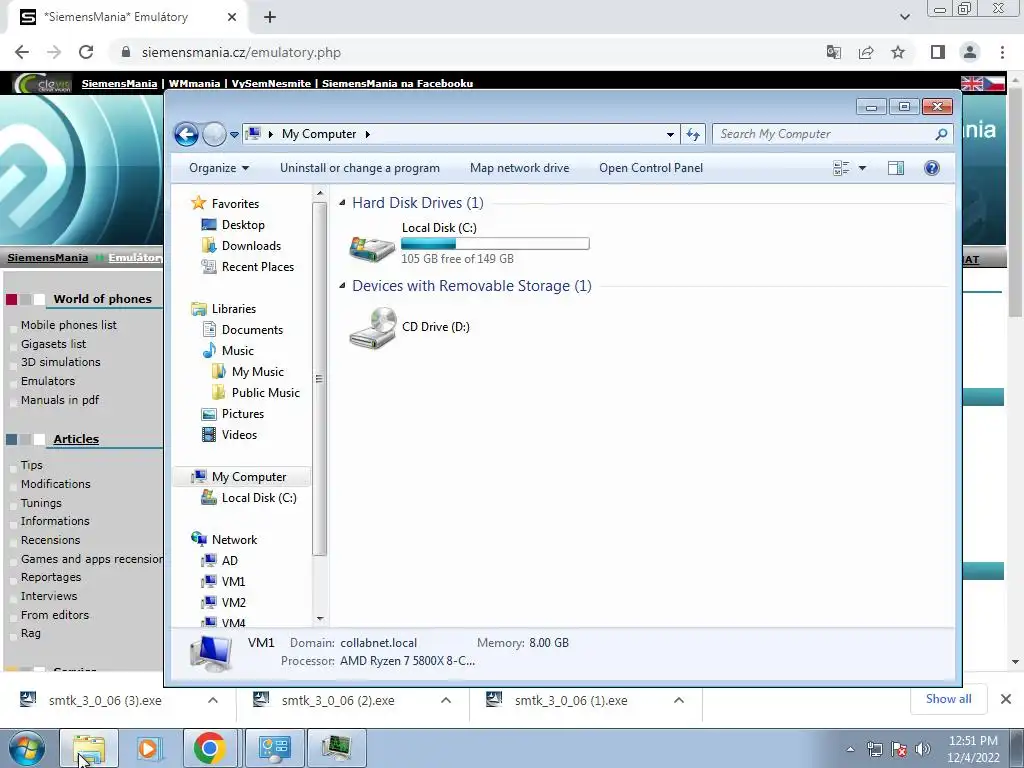
Task: Click the navigation pane scrollbar up arrow
Action: point(320,193)
